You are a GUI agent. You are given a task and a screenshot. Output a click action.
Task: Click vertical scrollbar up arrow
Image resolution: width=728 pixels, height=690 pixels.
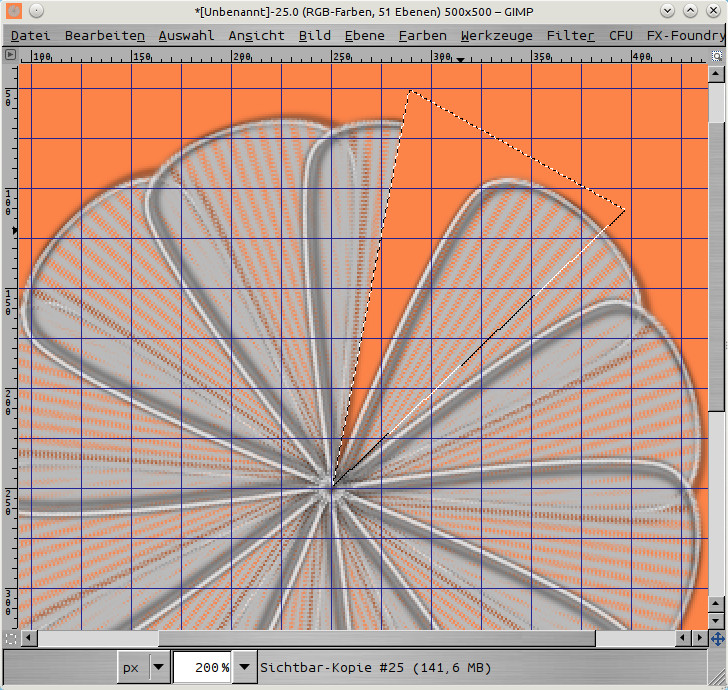pyautogui.click(x=717, y=73)
